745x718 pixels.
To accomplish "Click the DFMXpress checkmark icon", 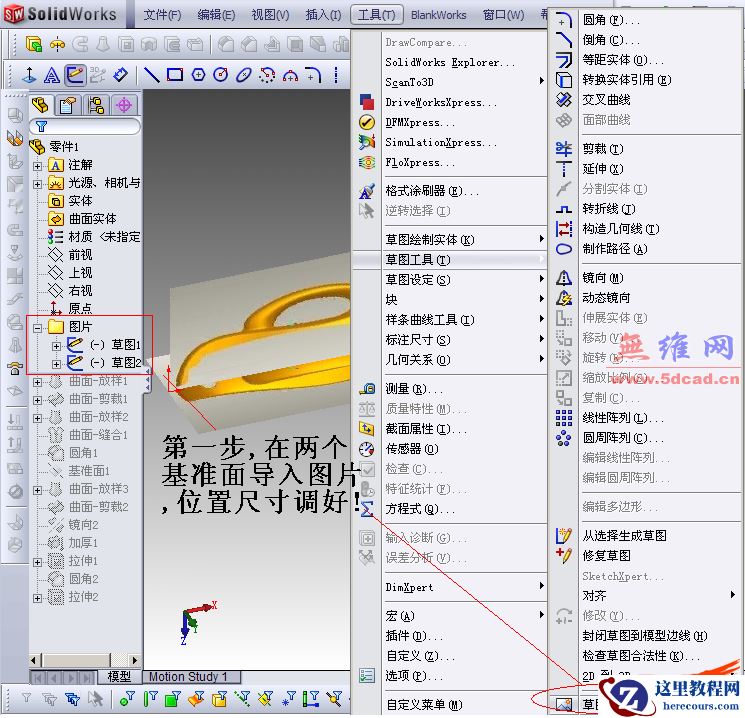I will tap(367, 122).
